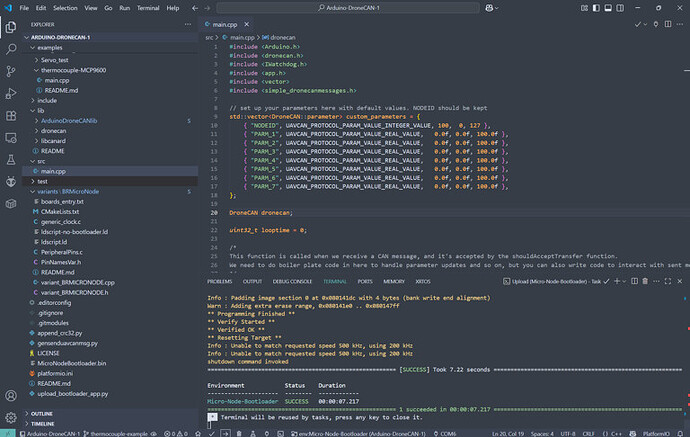Go back with the navigation arrow
The width and height of the screenshot is (690, 437).
195,8
